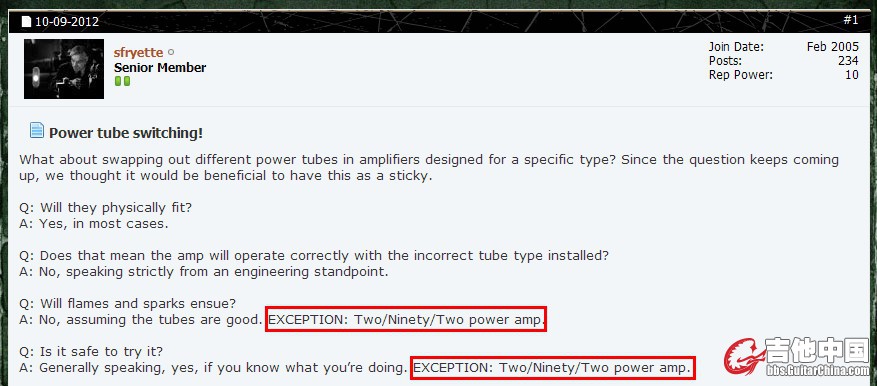Click the GuitarChina dragon logo watermark
This screenshot has height=386, width=877.
pyautogui.click(x=744, y=356)
